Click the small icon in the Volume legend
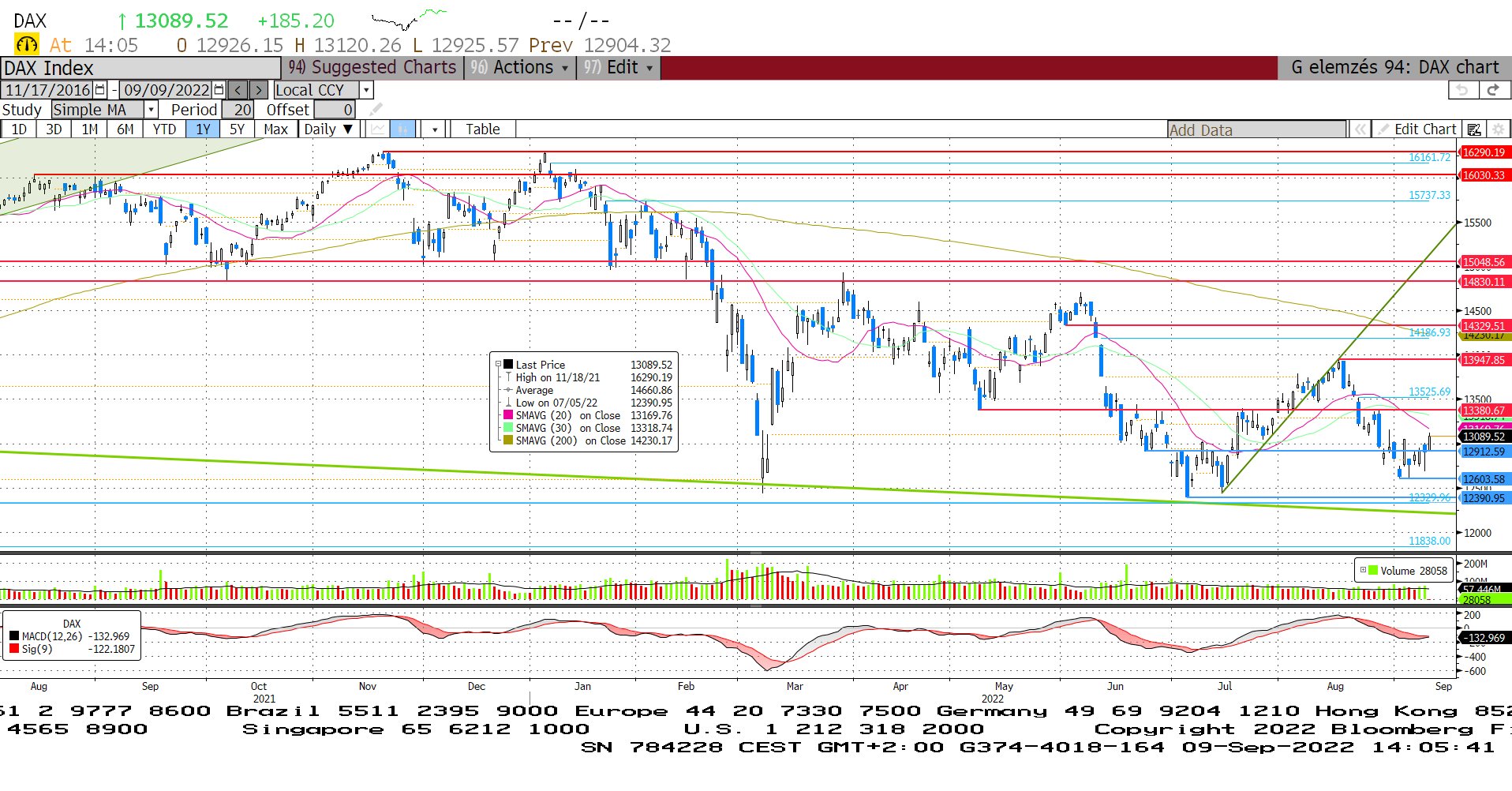This screenshot has width=1512, height=791. [x=1363, y=570]
